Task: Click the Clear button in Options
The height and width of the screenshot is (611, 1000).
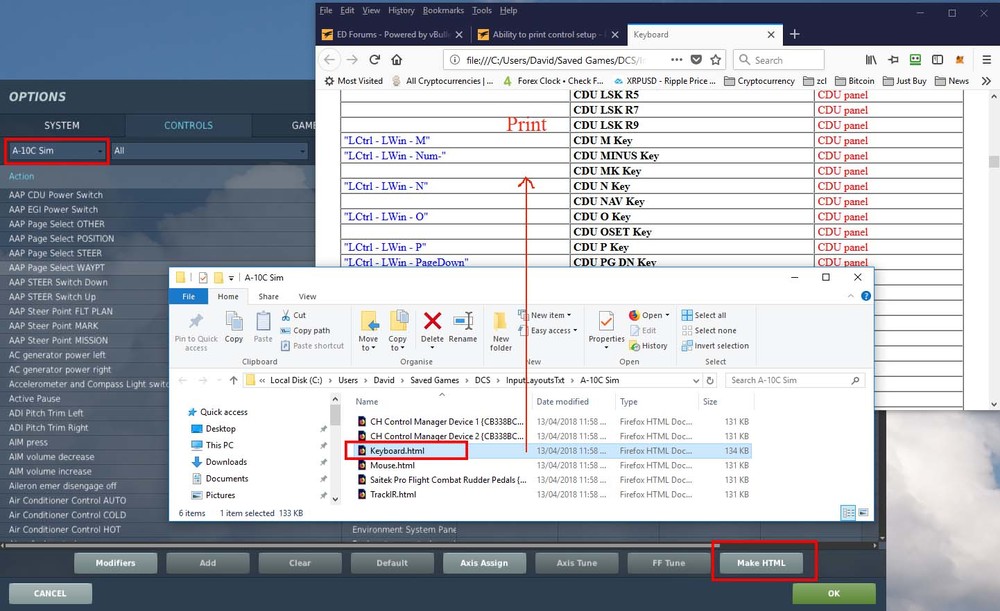Action: point(300,563)
